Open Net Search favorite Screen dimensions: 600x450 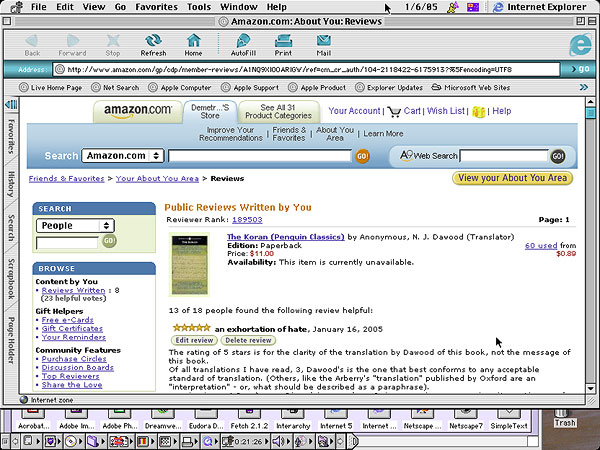pyautogui.click(x=115, y=88)
